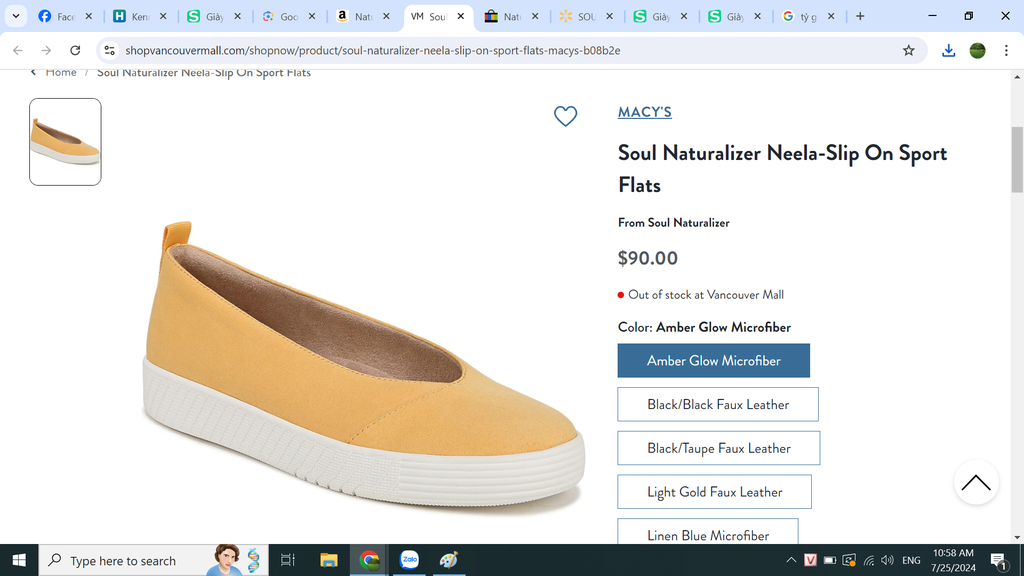Open MACY'S store link

pos(645,112)
